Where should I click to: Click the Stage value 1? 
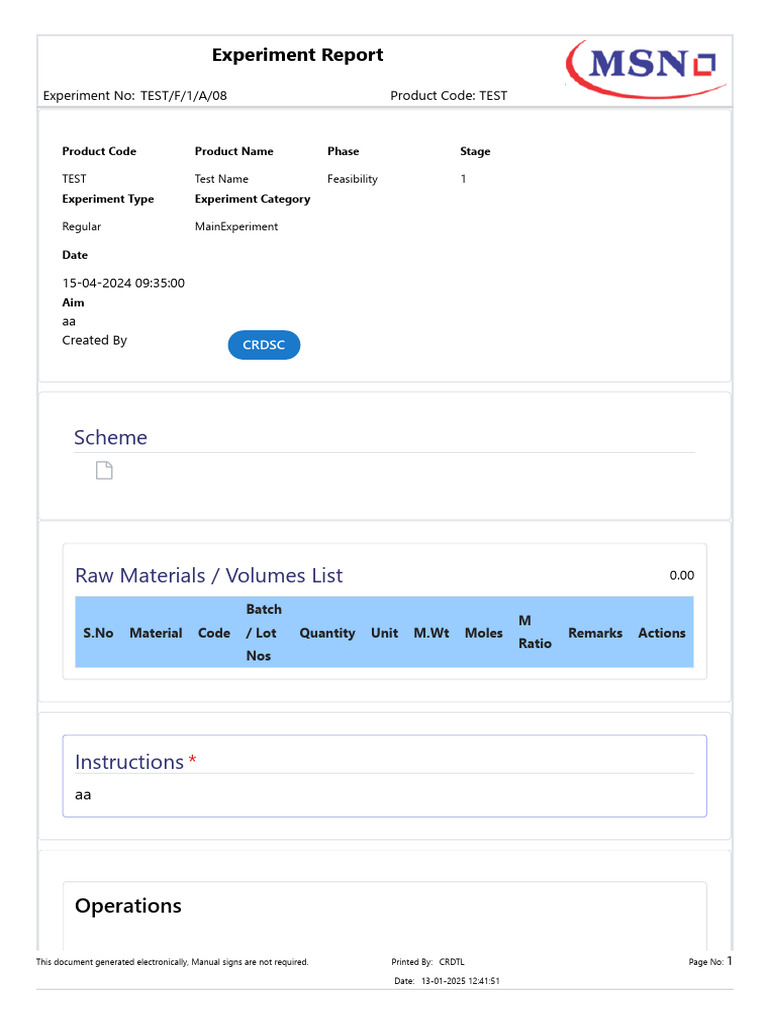464,179
